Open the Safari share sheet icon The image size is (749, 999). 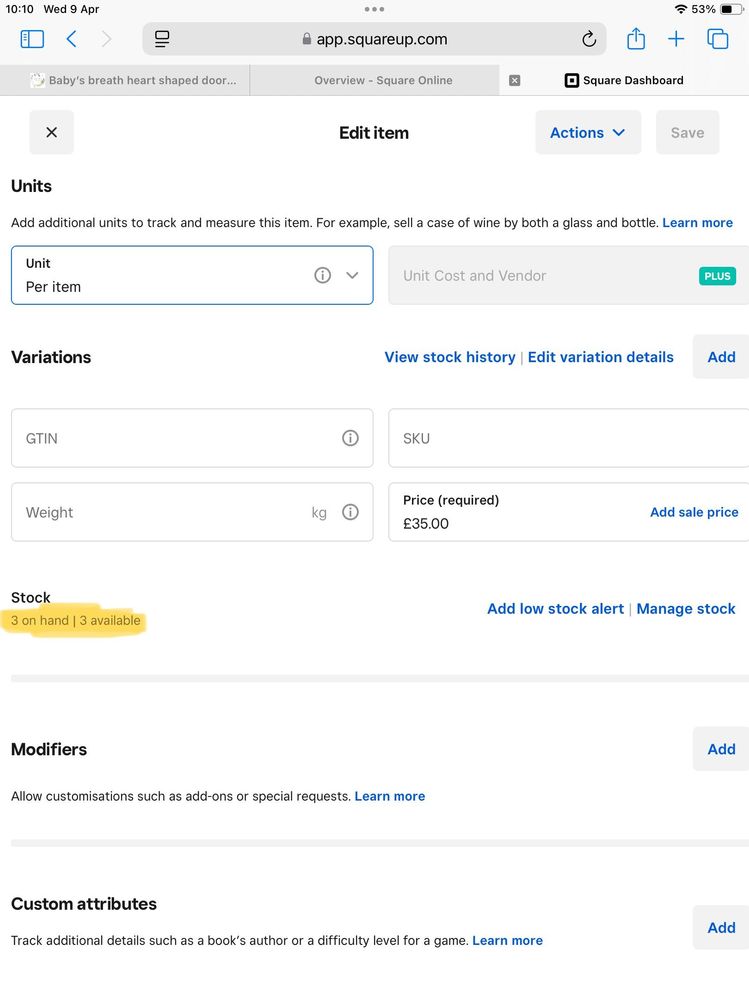tap(636, 39)
